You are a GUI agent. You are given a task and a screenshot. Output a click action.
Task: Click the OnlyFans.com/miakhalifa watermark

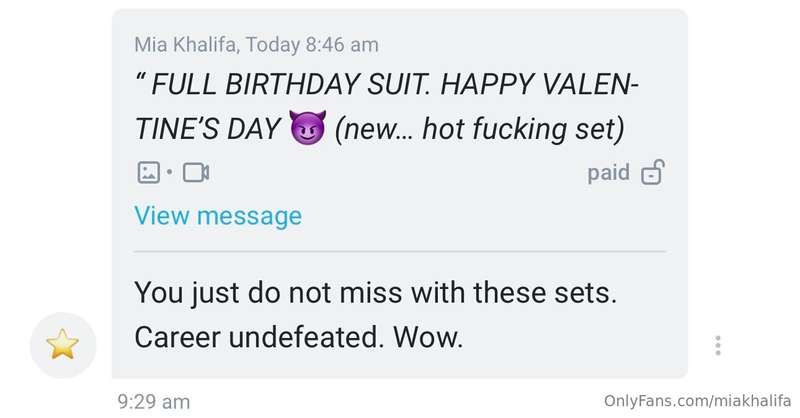click(x=697, y=401)
